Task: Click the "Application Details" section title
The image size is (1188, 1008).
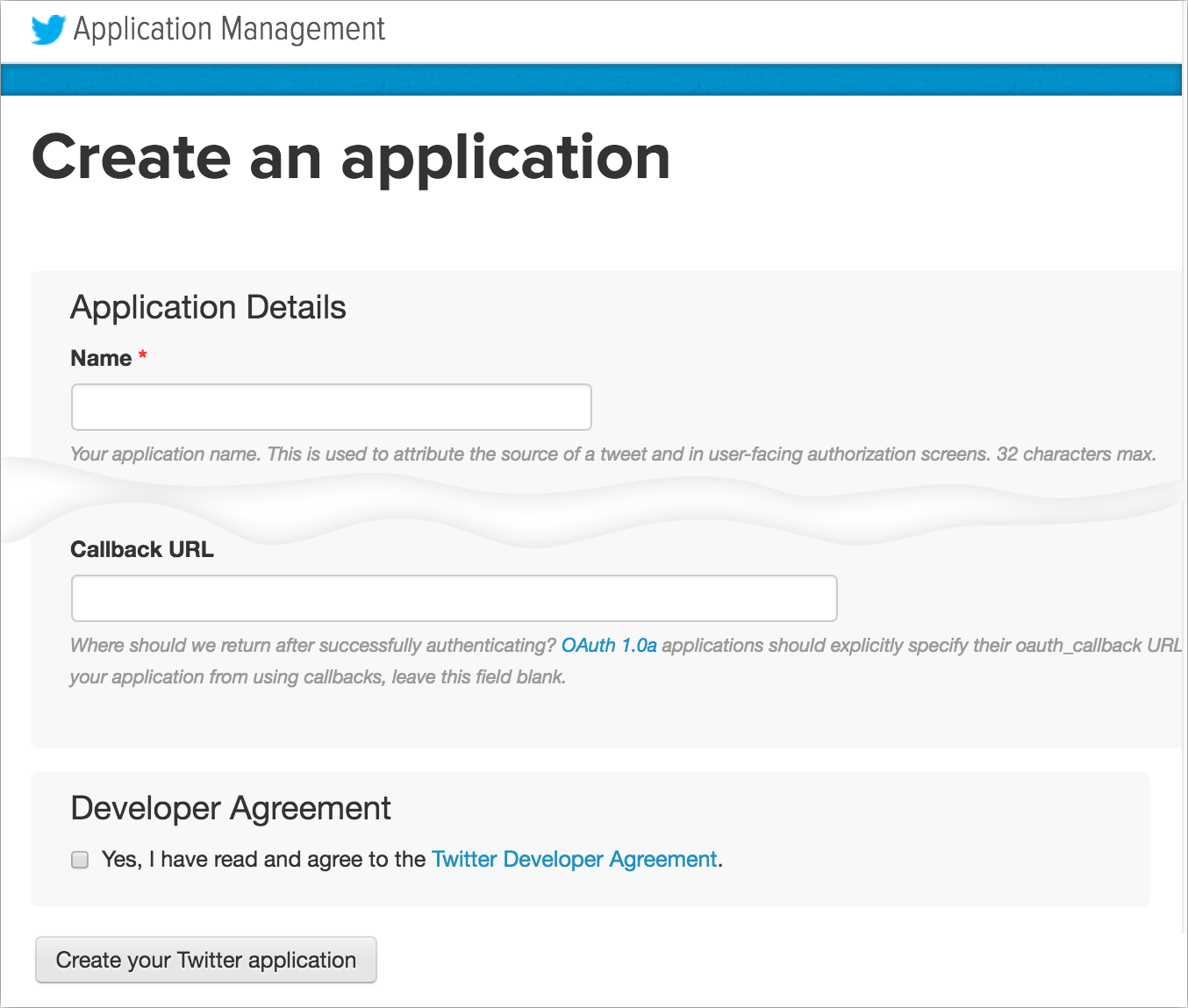Action: [209, 308]
